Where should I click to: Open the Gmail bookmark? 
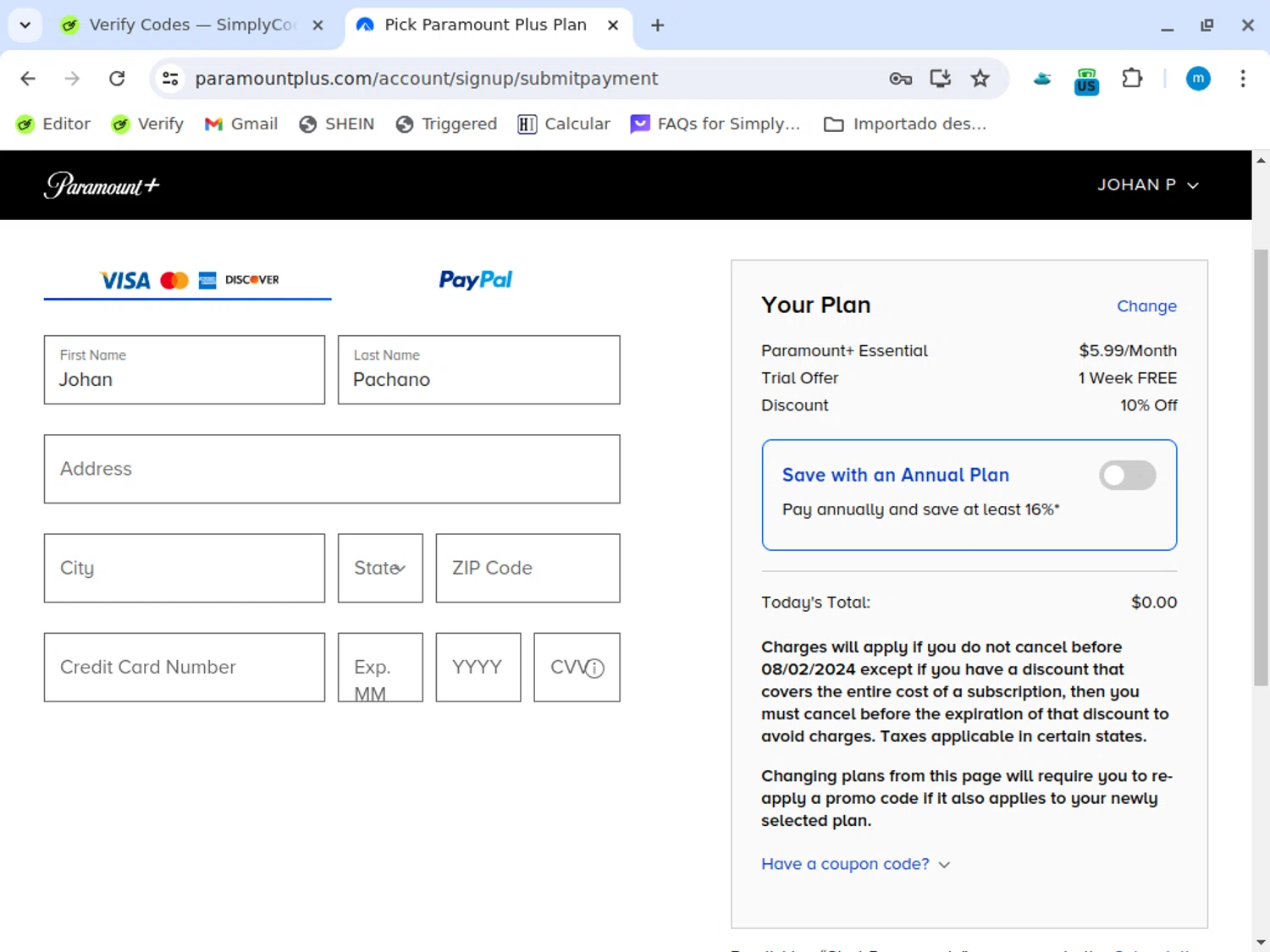click(241, 124)
